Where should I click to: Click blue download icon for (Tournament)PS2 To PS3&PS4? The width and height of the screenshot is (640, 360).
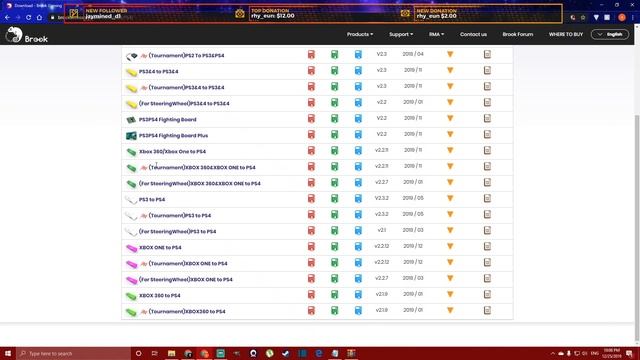tap(358, 54)
